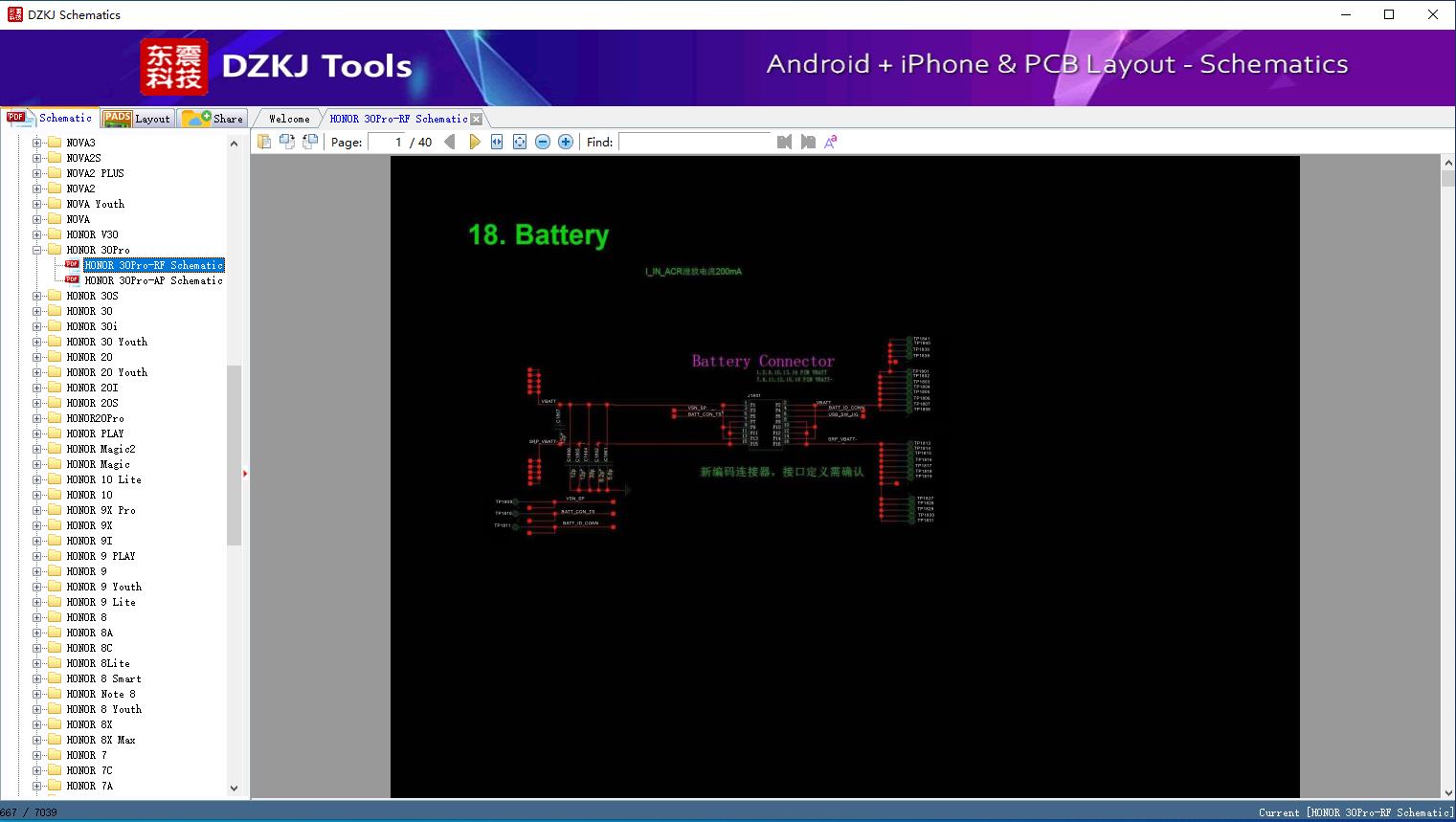The height and width of the screenshot is (822, 1456).
Task: Collapse the HONOR 30Pro folder
Action: point(37,250)
